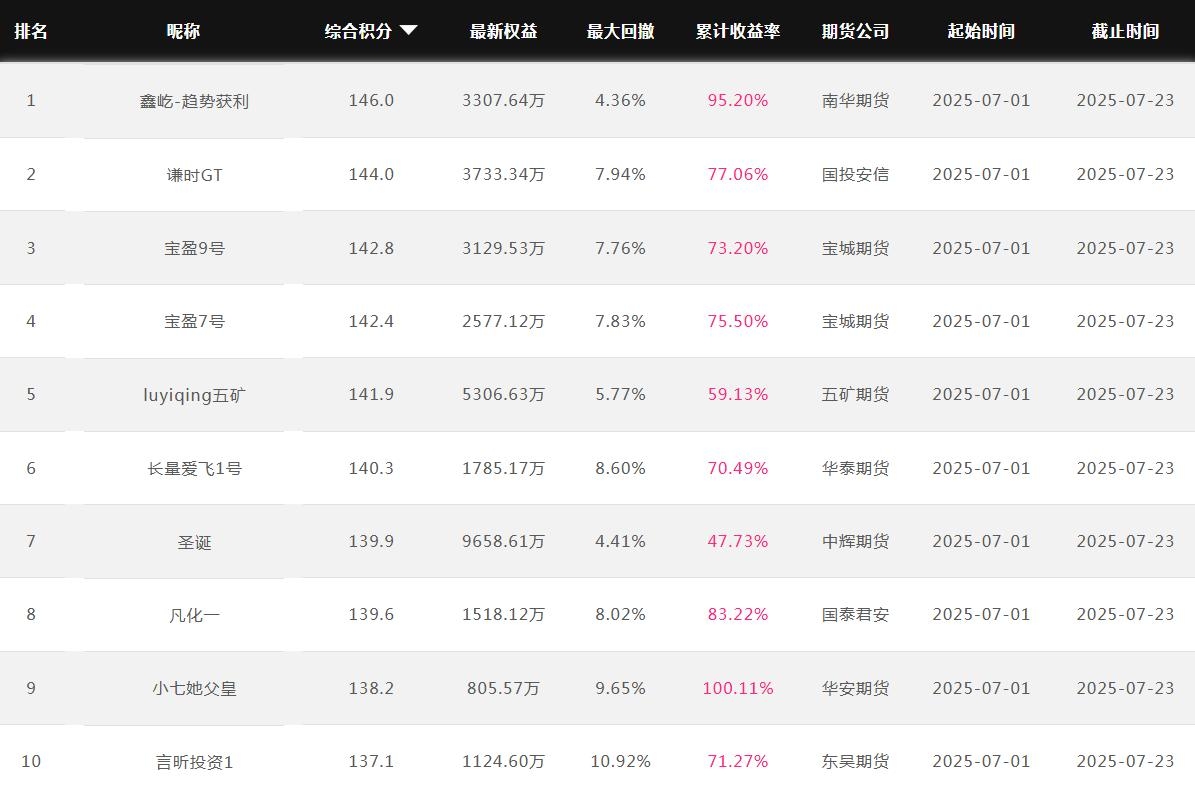Open trader 鑫屹-趋势获利 profile
This screenshot has height=794, width=1195.
pyautogui.click(x=194, y=101)
